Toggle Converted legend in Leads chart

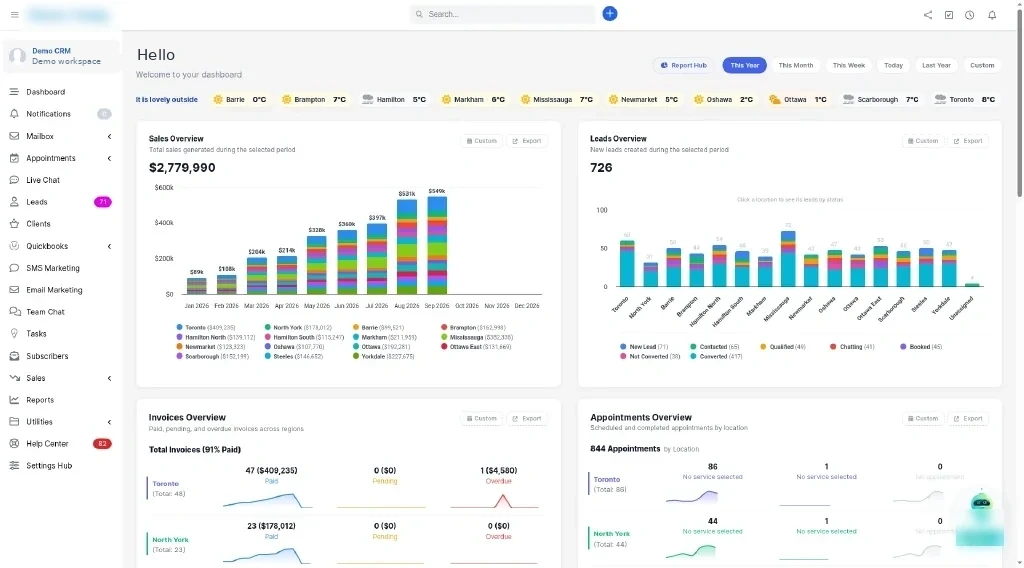click(716, 356)
